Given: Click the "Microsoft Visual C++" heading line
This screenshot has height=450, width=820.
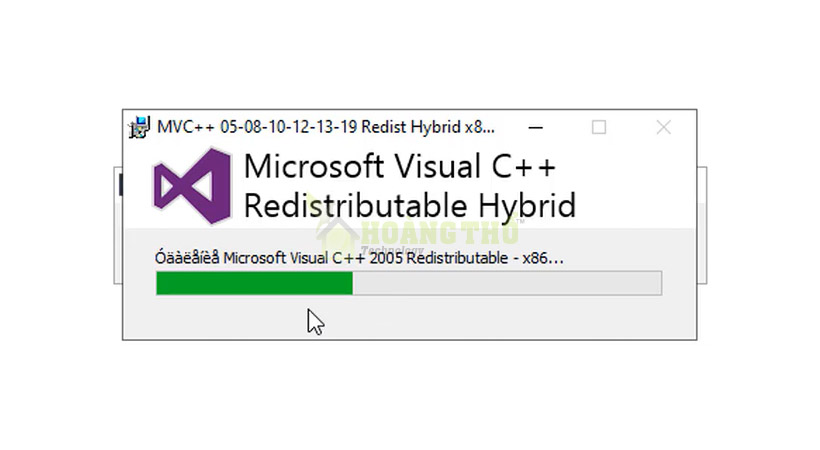Looking at the screenshot, I should 400,166.
